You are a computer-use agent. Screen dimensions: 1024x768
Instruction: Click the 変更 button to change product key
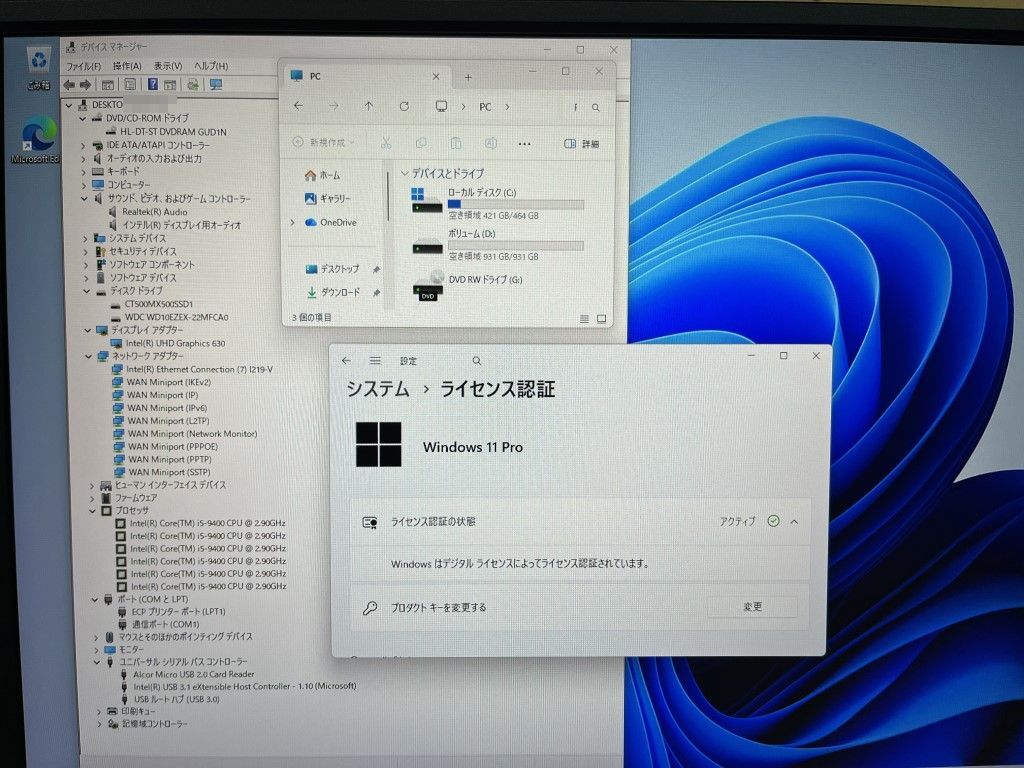point(753,607)
